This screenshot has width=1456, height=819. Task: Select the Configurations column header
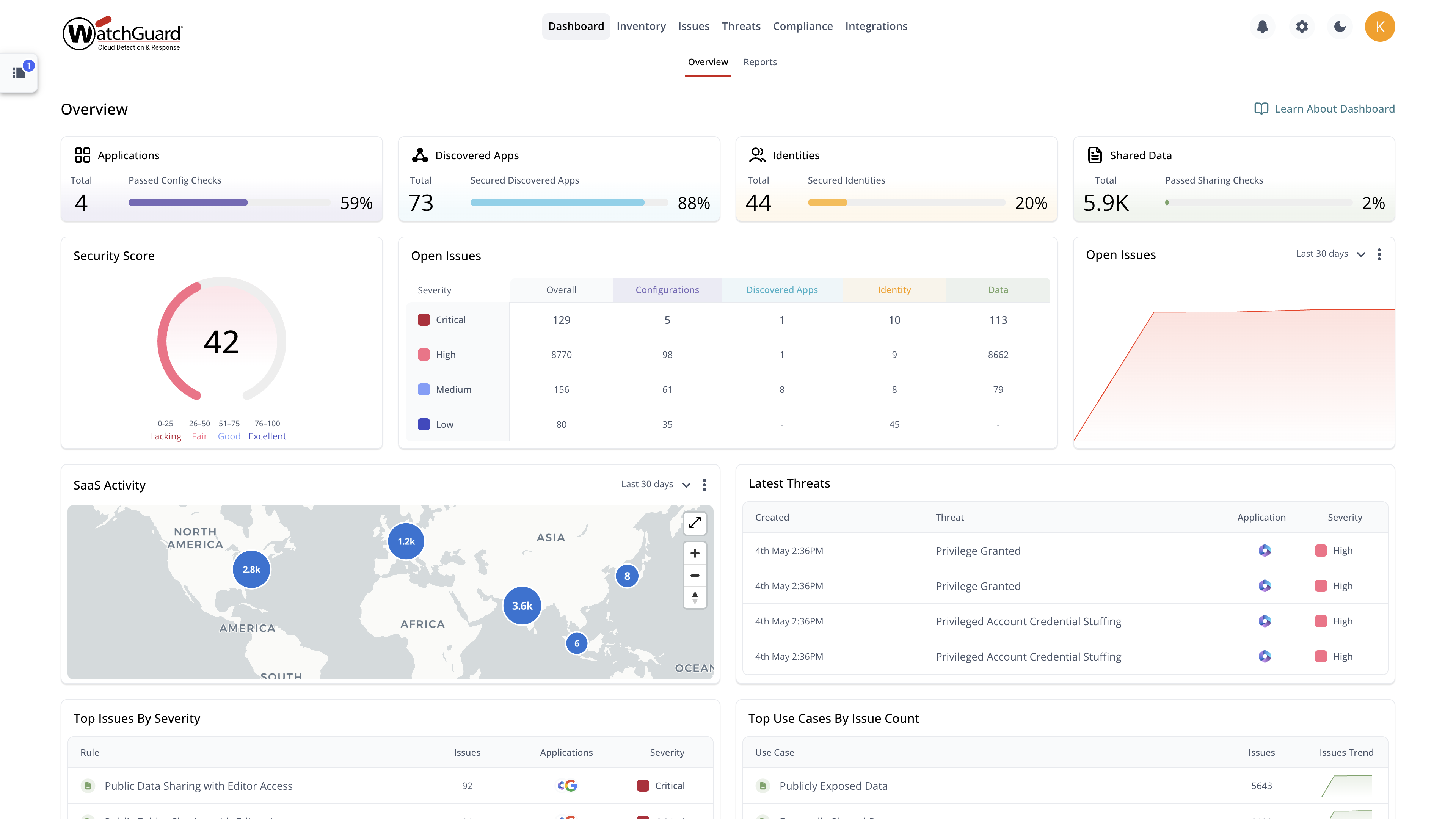point(667,290)
